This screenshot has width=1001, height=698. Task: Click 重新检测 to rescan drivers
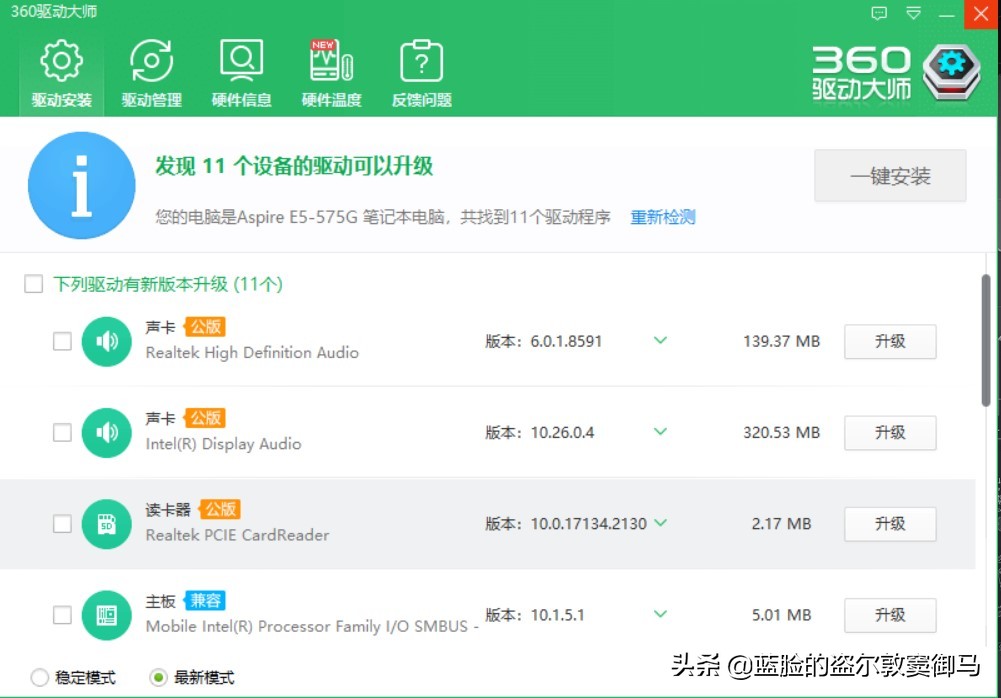(662, 217)
